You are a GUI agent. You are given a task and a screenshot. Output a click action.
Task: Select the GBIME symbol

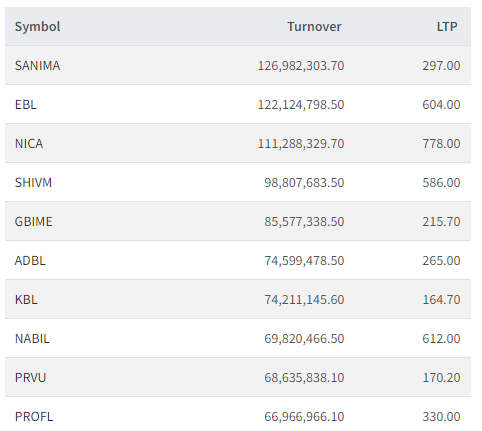click(34, 222)
